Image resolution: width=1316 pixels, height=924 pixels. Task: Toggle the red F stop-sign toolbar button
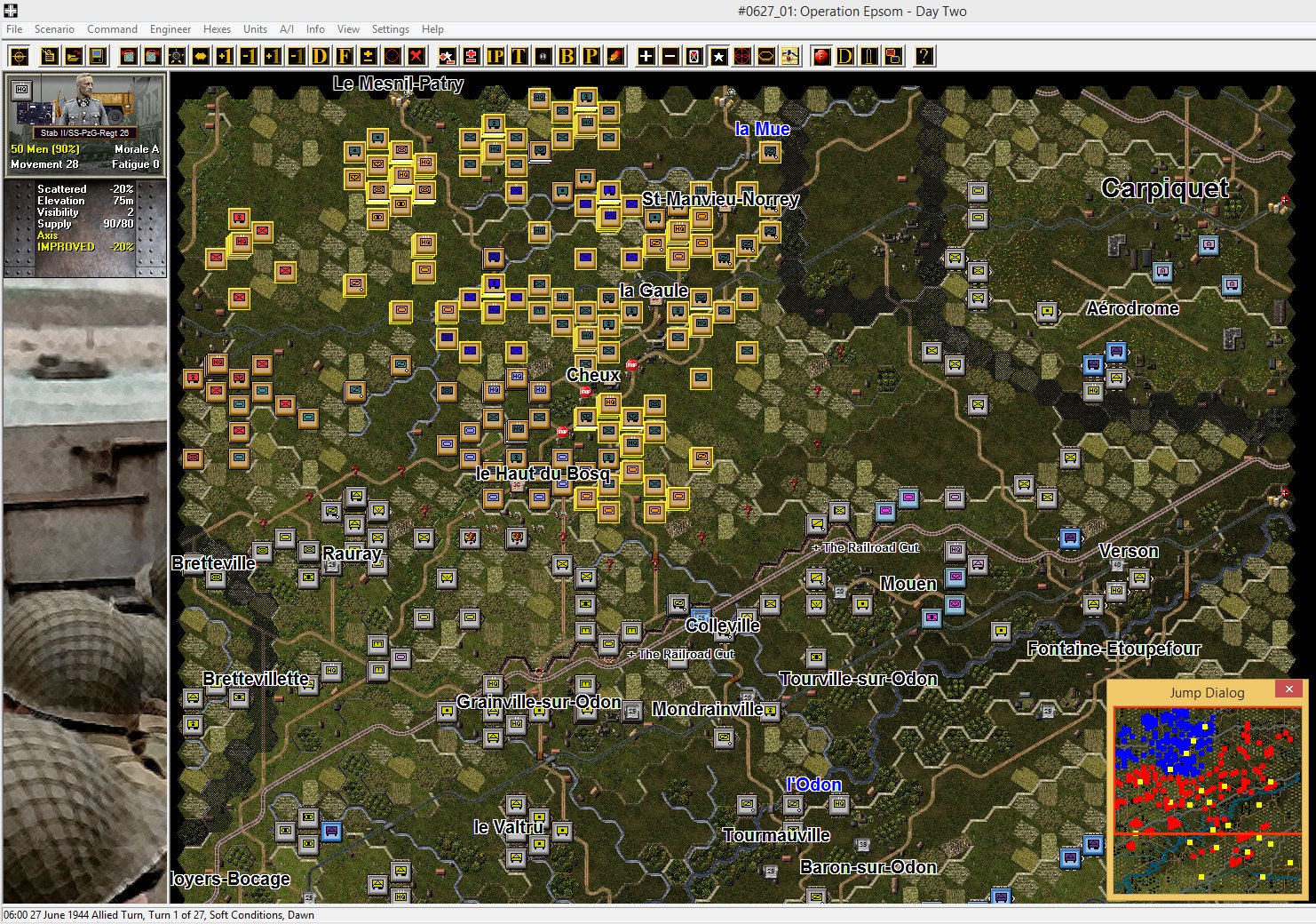(821, 56)
